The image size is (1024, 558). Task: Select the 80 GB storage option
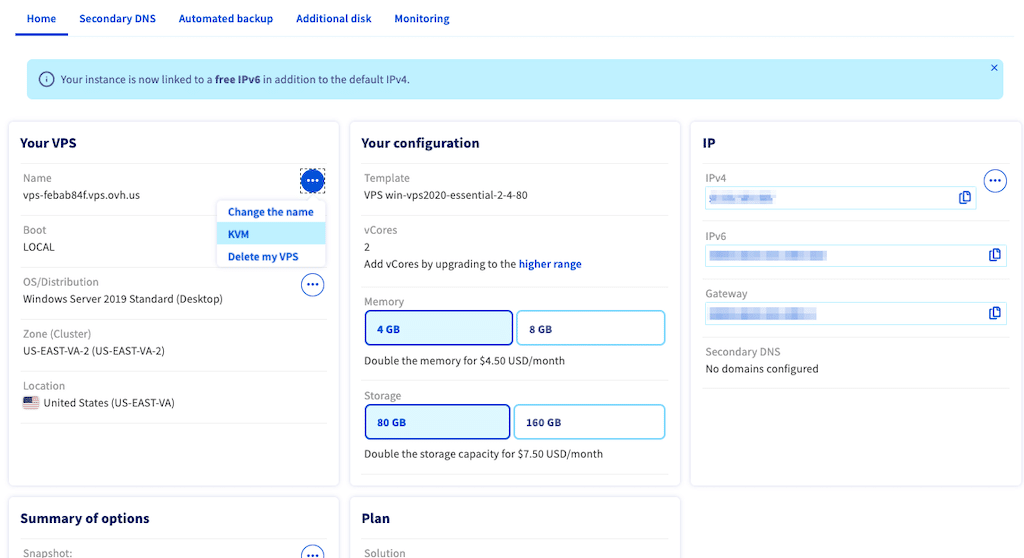click(x=438, y=421)
